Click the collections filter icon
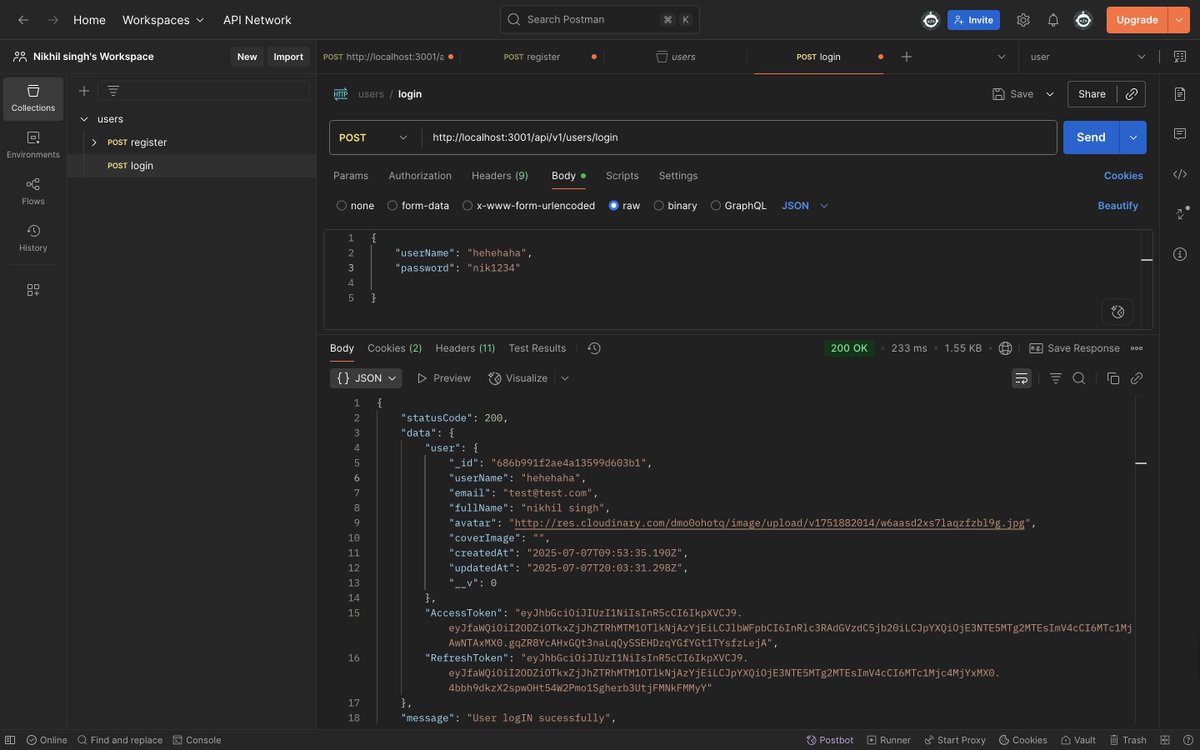The height and width of the screenshot is (750, 1200). (113, 91)
